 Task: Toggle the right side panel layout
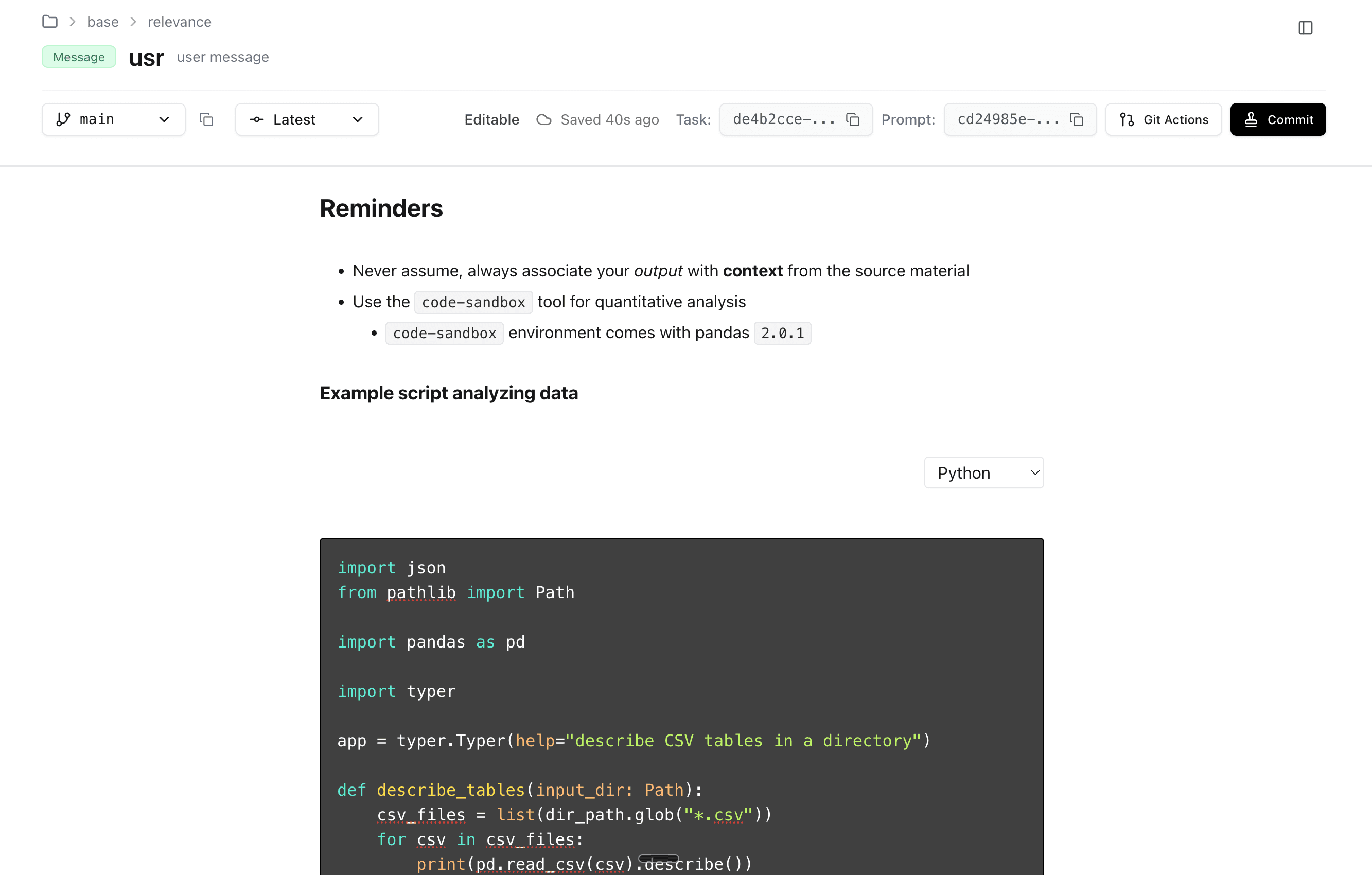pos(1306,27)
